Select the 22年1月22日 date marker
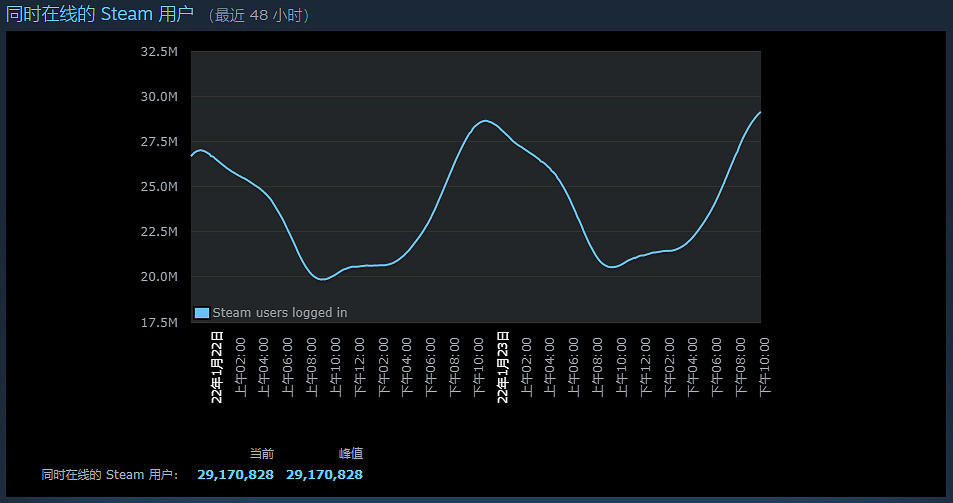The width and height of the screenshot is (953, 503). (217, 367)
